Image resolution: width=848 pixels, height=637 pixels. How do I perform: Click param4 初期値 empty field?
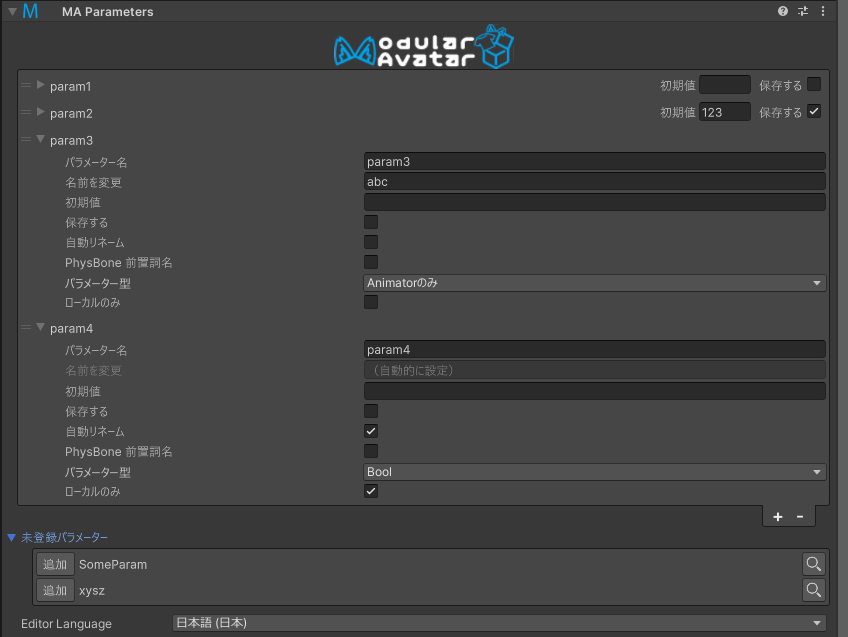click(x=594, y=391)
